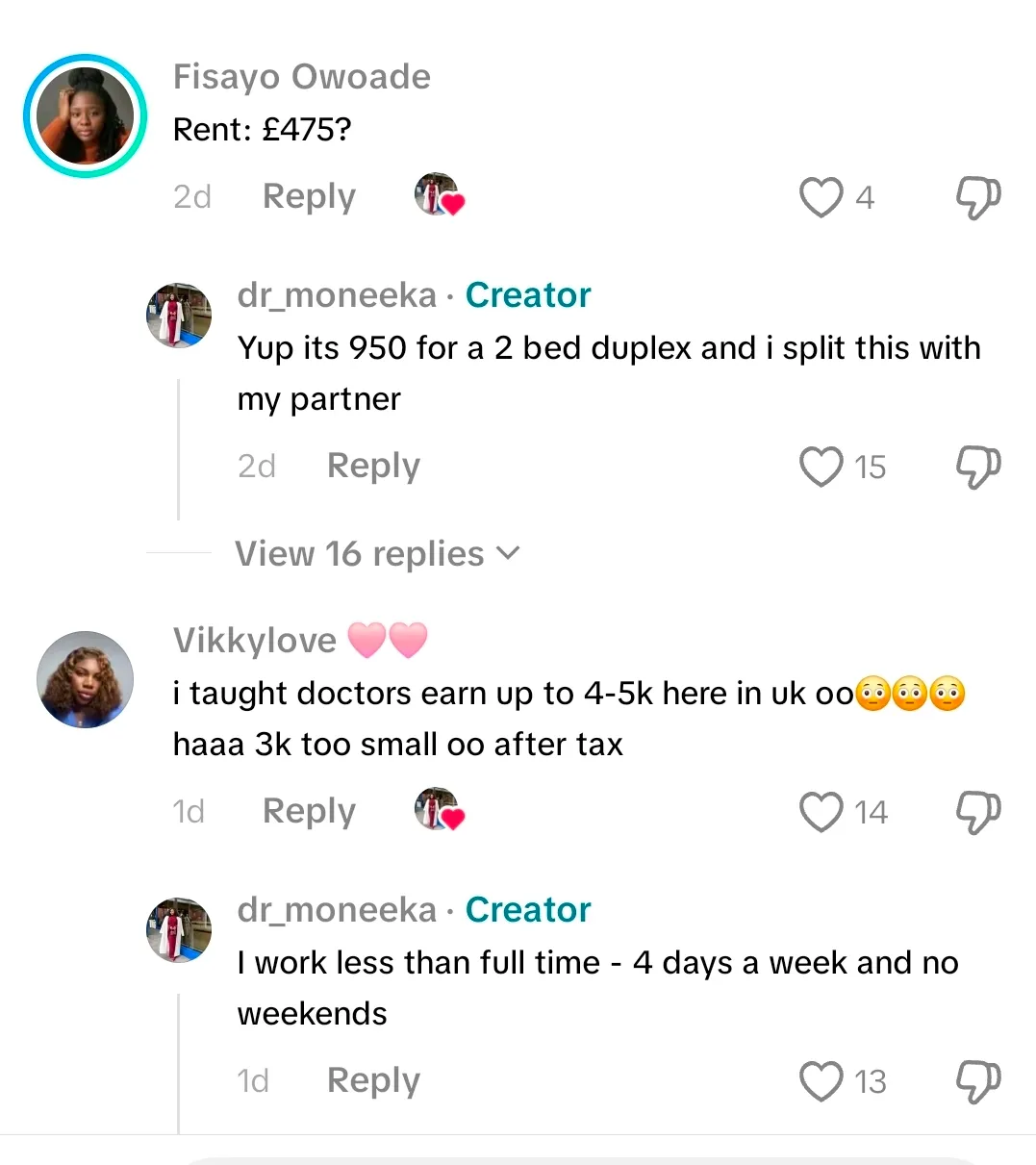Open the Fisayo Owoade username link
This screenshot has height=1165, width=1036.
(301, 77)
